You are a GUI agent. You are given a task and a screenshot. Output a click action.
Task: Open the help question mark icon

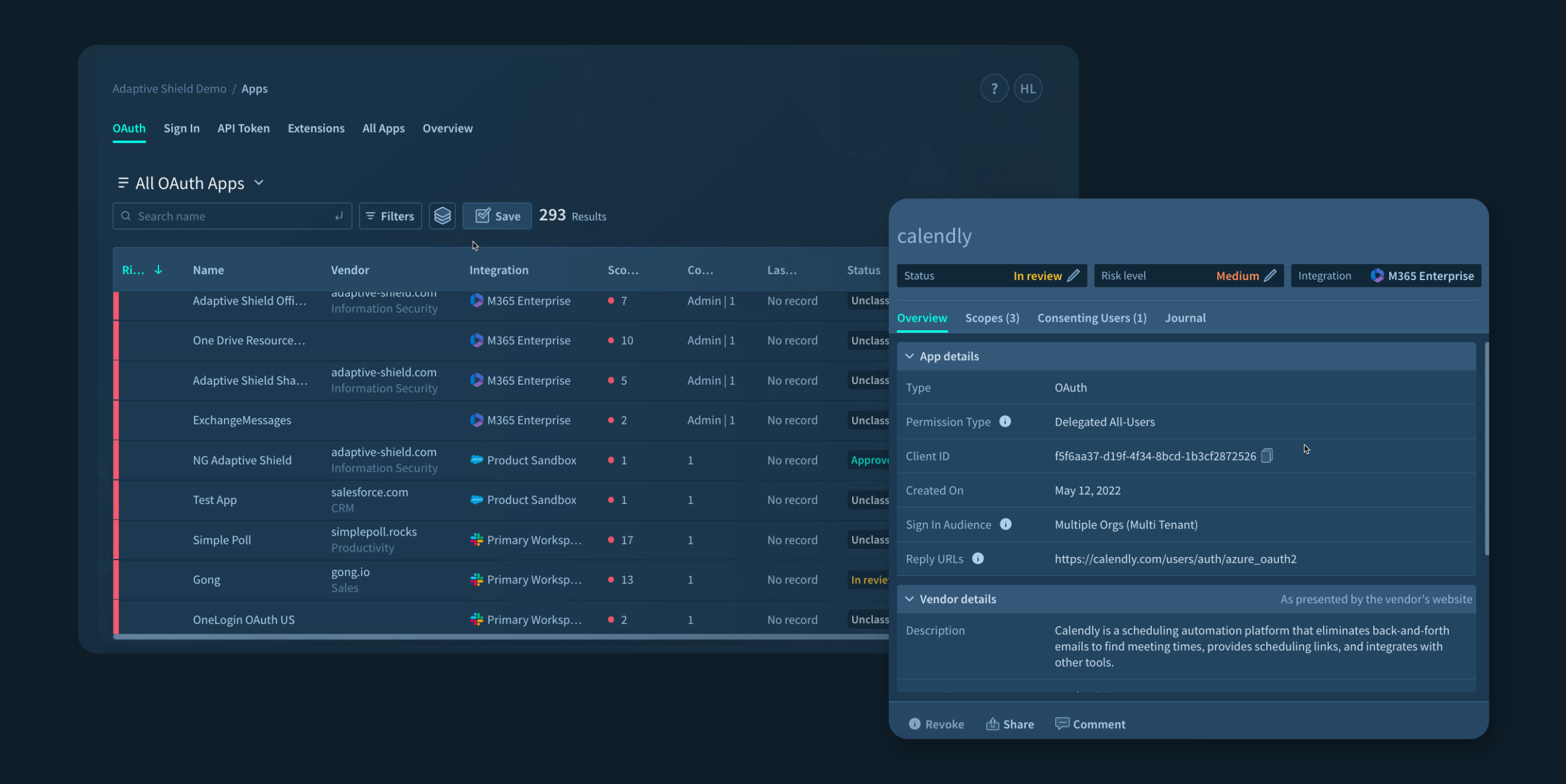[x=994, y=89]
